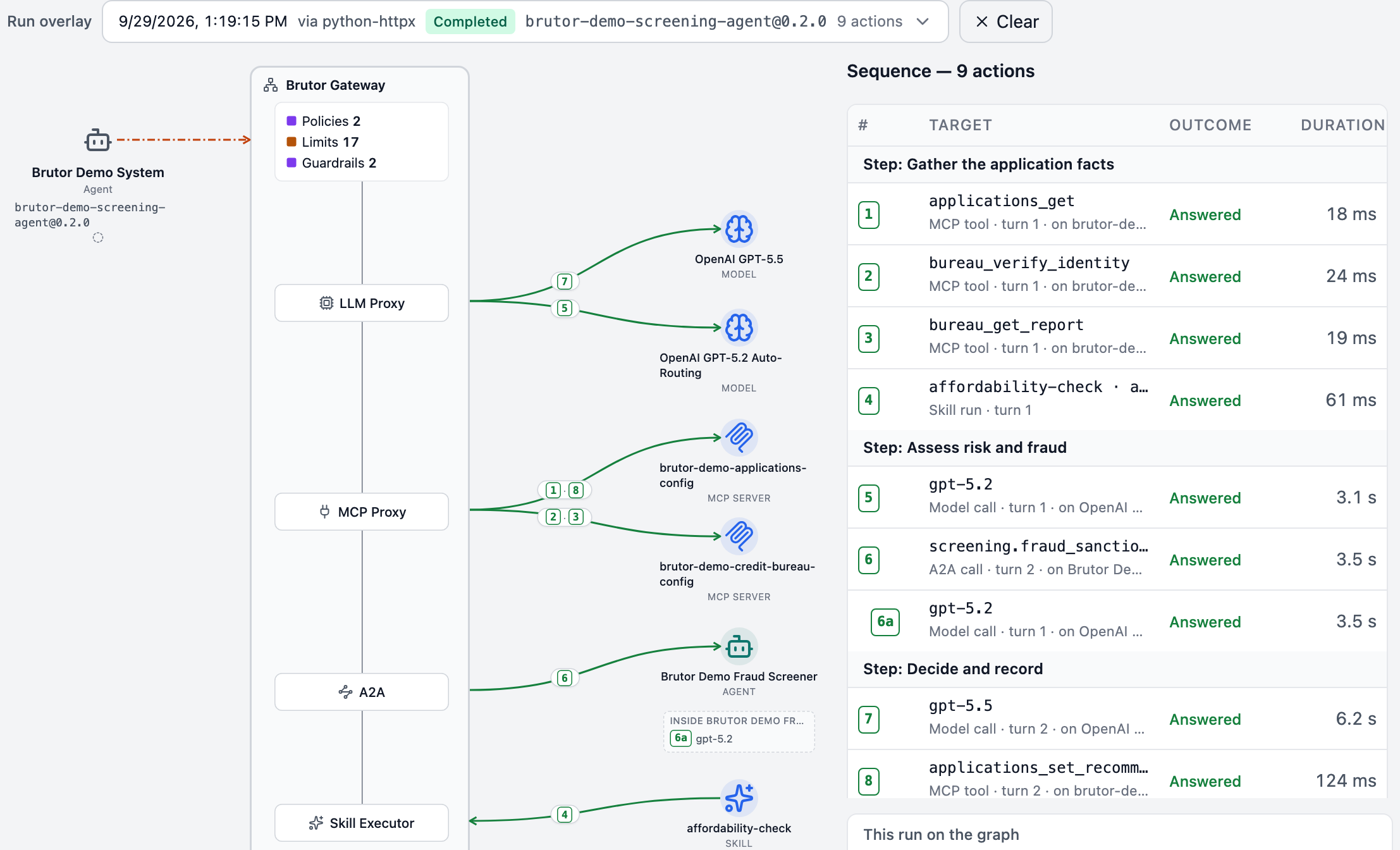
Task: Click the 'This run on the graph' panel heading
Action: (x=941, y=834)
